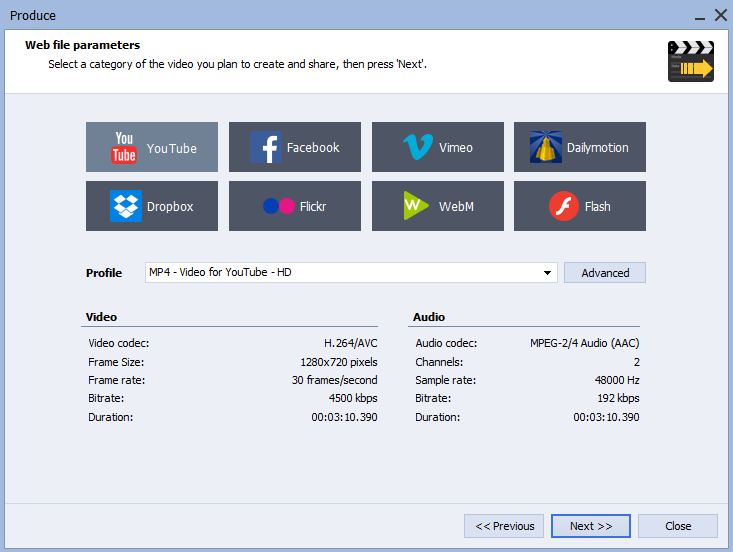The image size is (733, 552).
Task: Select the YouTube video category
Action: (x=152, y=148)
